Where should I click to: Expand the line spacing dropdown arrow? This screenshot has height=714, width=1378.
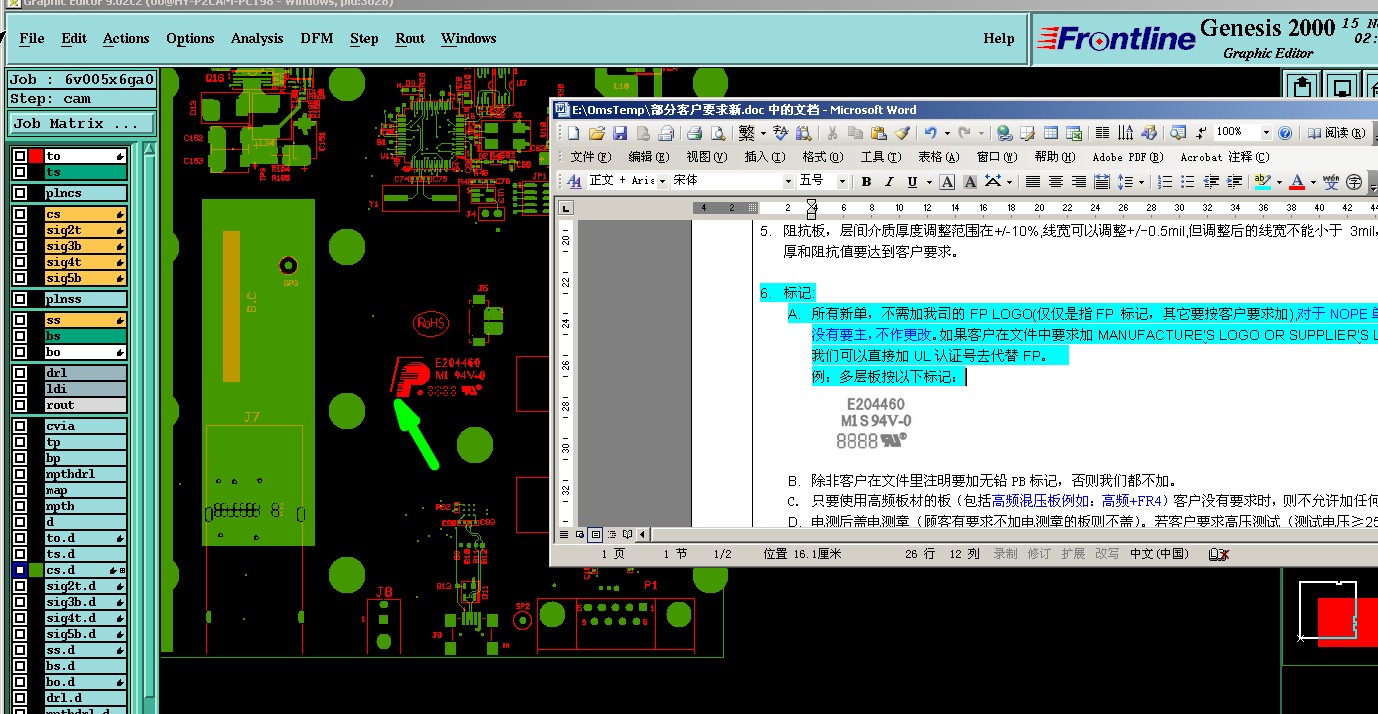tap(1141, 182)
